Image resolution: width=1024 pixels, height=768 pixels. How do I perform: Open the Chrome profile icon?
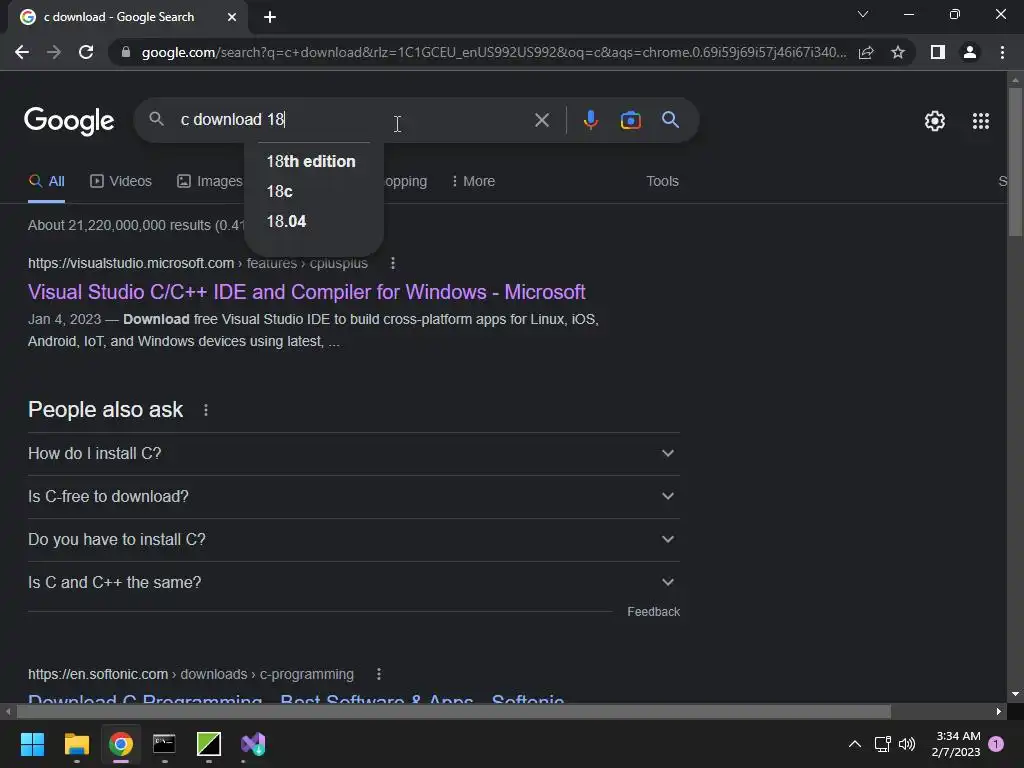(970, 52)
